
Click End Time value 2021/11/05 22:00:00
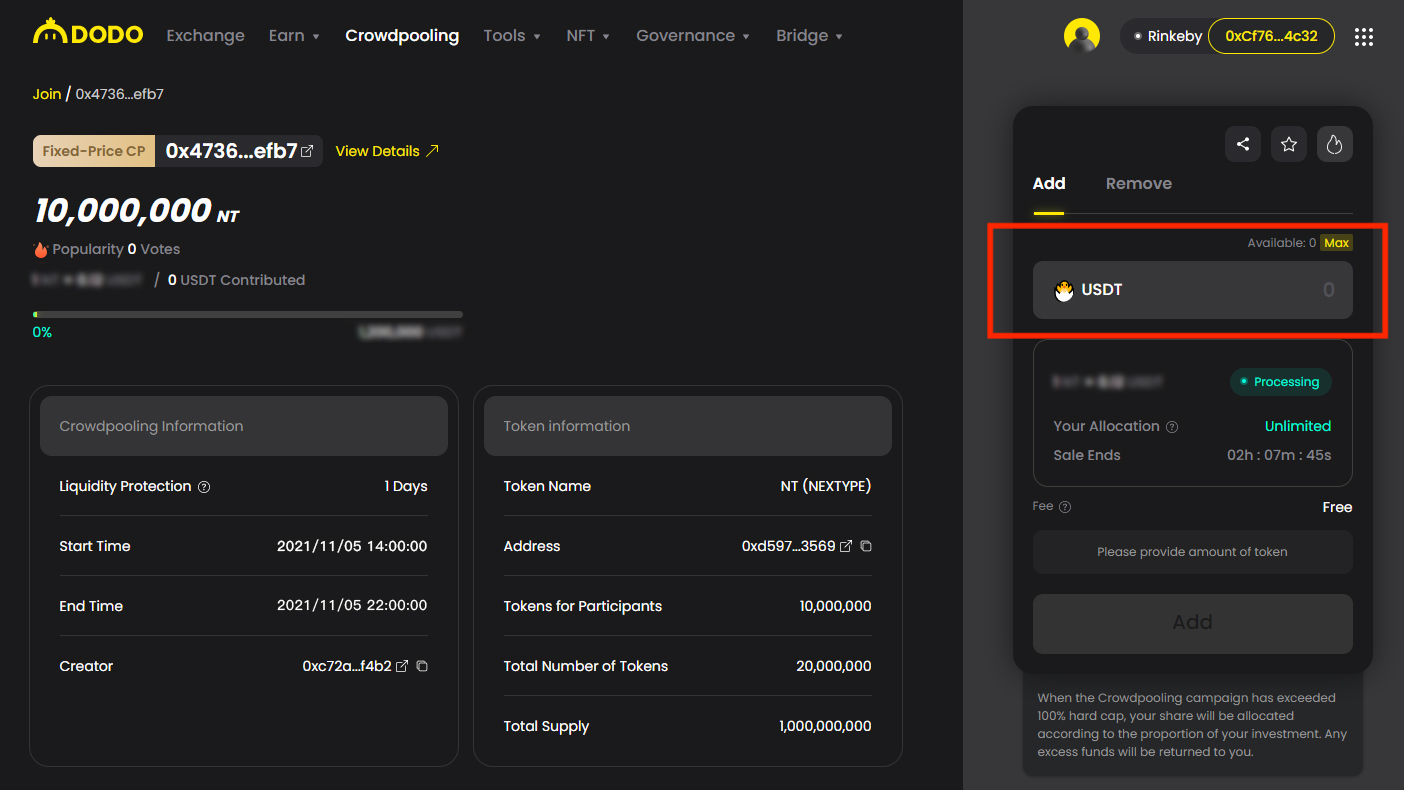point(352,606)
